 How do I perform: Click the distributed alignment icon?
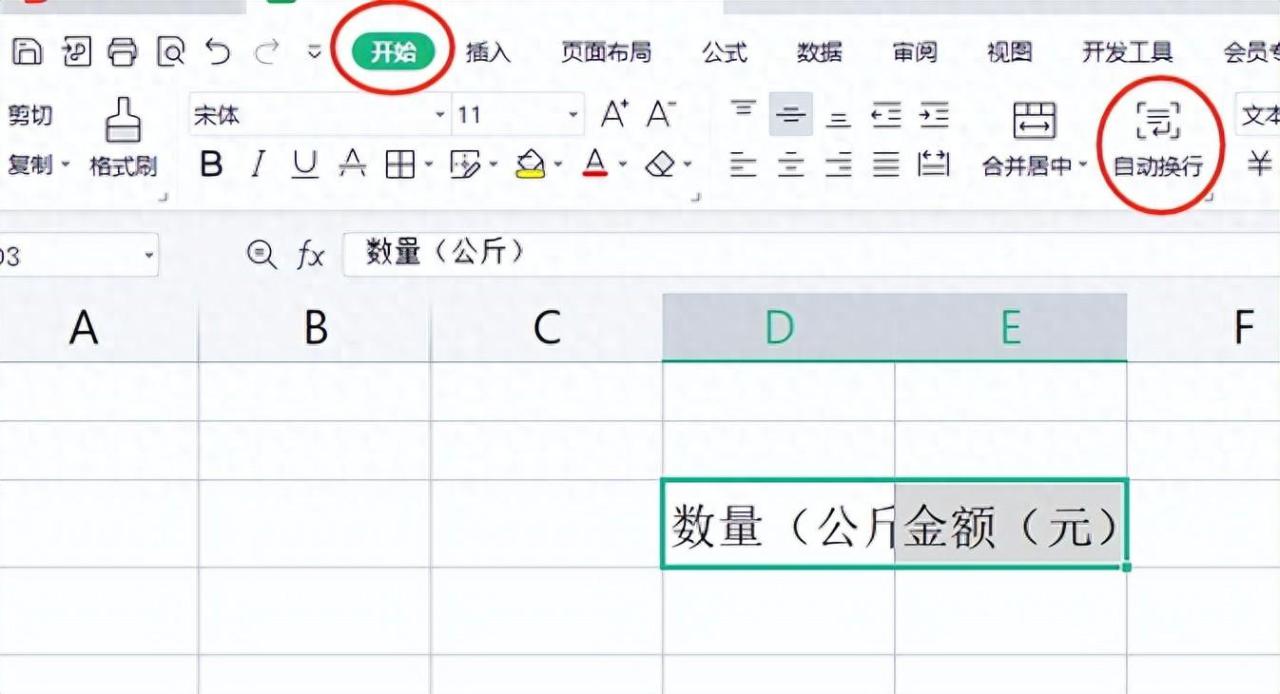[934, 164]
